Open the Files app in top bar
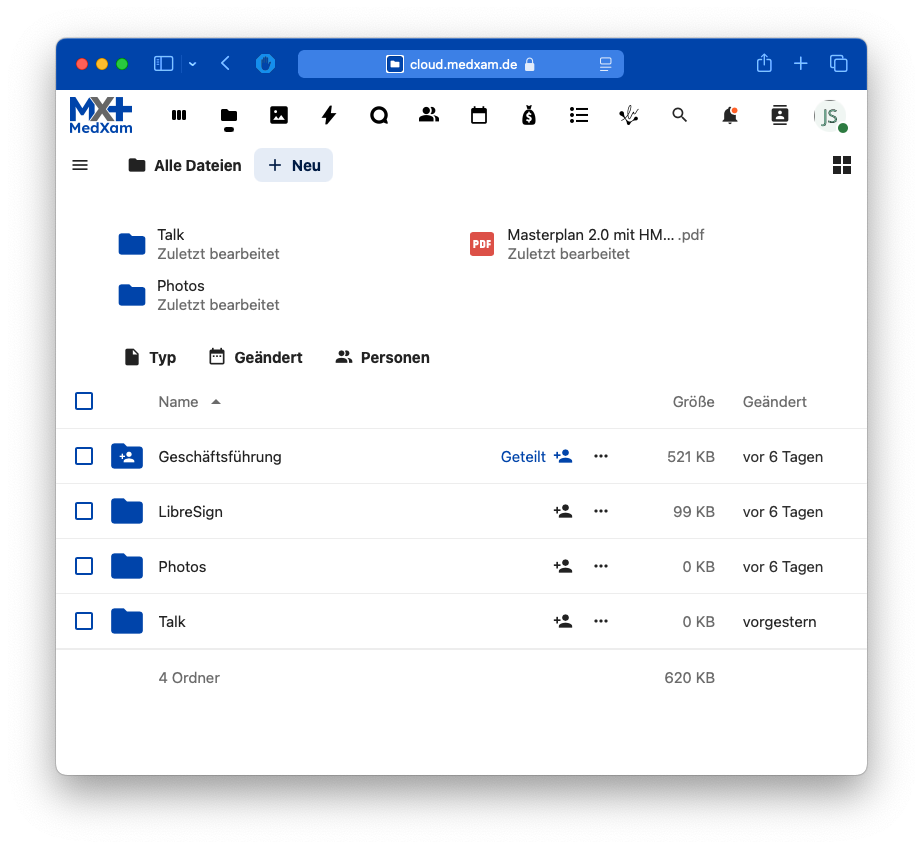923x849 pixels. point(229,116)
